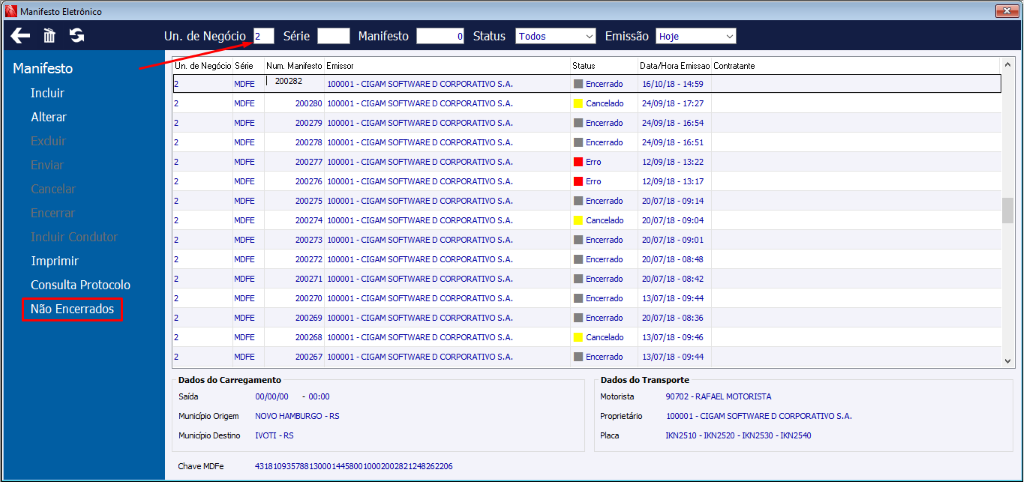The width and height of the screenshot is (1024, 482).
Task: Click the date 20/07/18 - 08:48
Action: (x=673, y=259)
